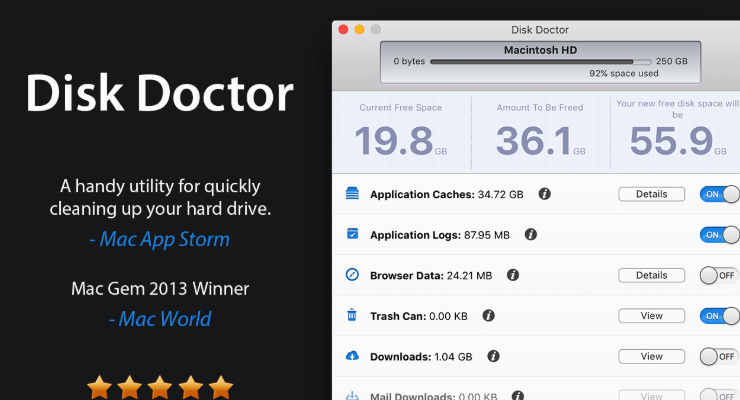
Task: Show info for Application Logs
Action: pos(531,234)
